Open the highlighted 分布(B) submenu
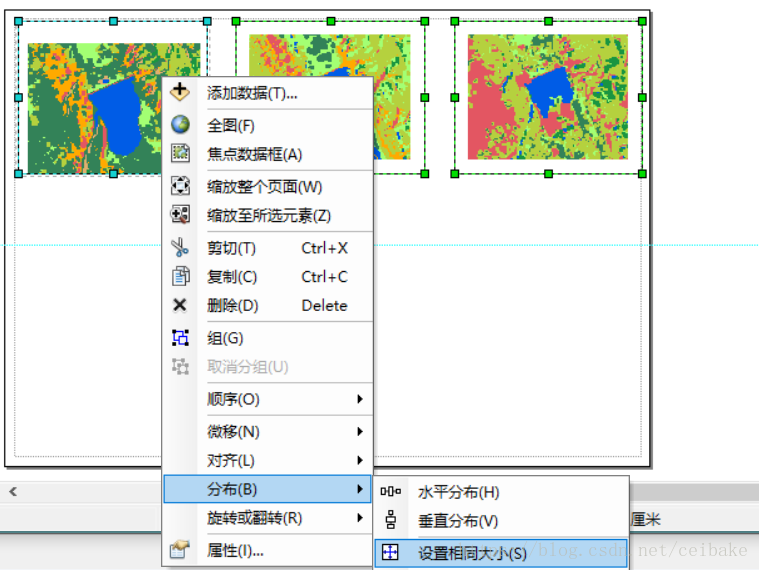759x570 pixels. (267, 489)
